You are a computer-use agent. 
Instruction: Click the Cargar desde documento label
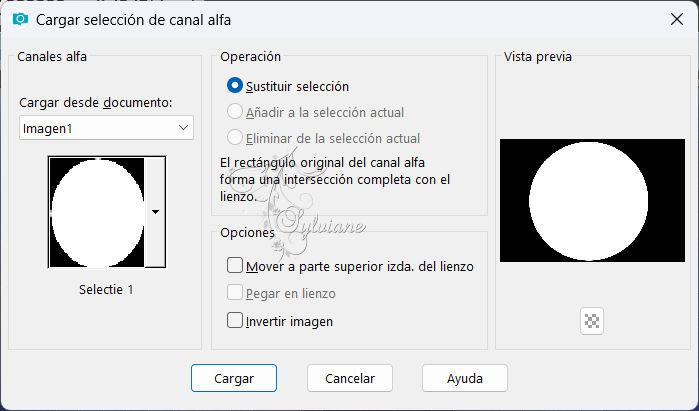tap(96, 103)
